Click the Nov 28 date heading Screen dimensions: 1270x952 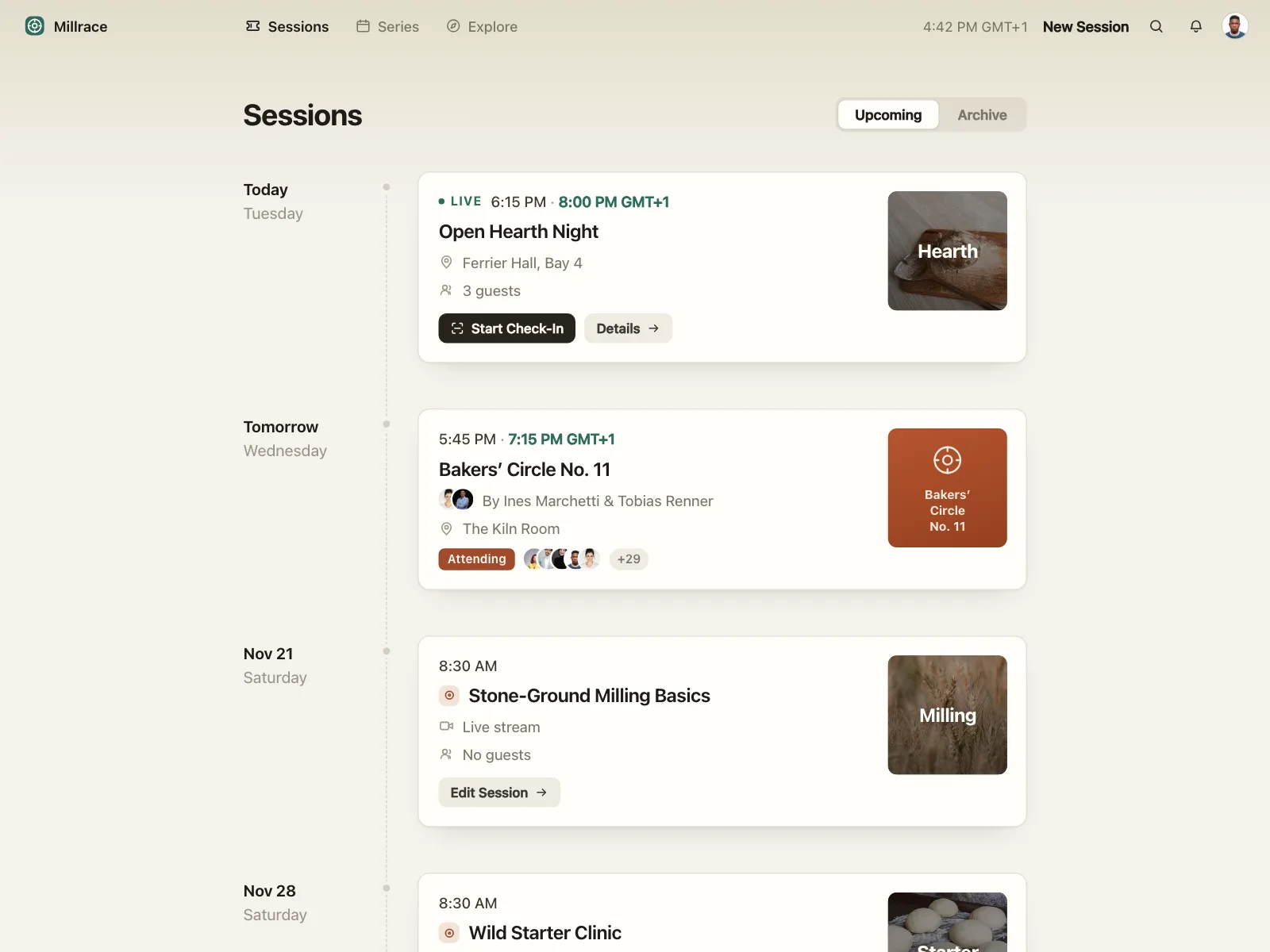(x=269, y=891)
